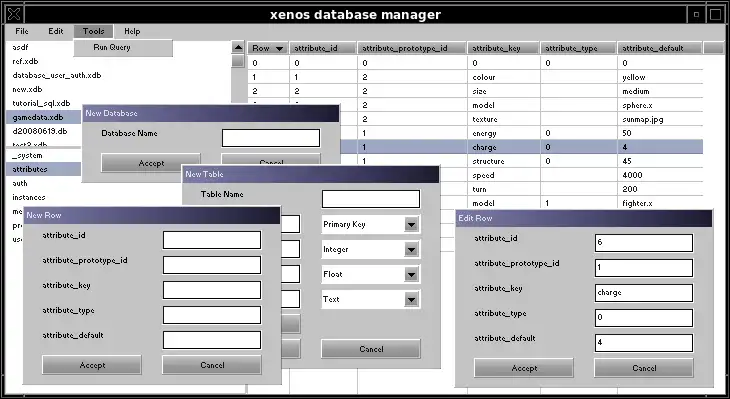
Task: Click the database list scroll-up arrow
Action: coord(238,47)
